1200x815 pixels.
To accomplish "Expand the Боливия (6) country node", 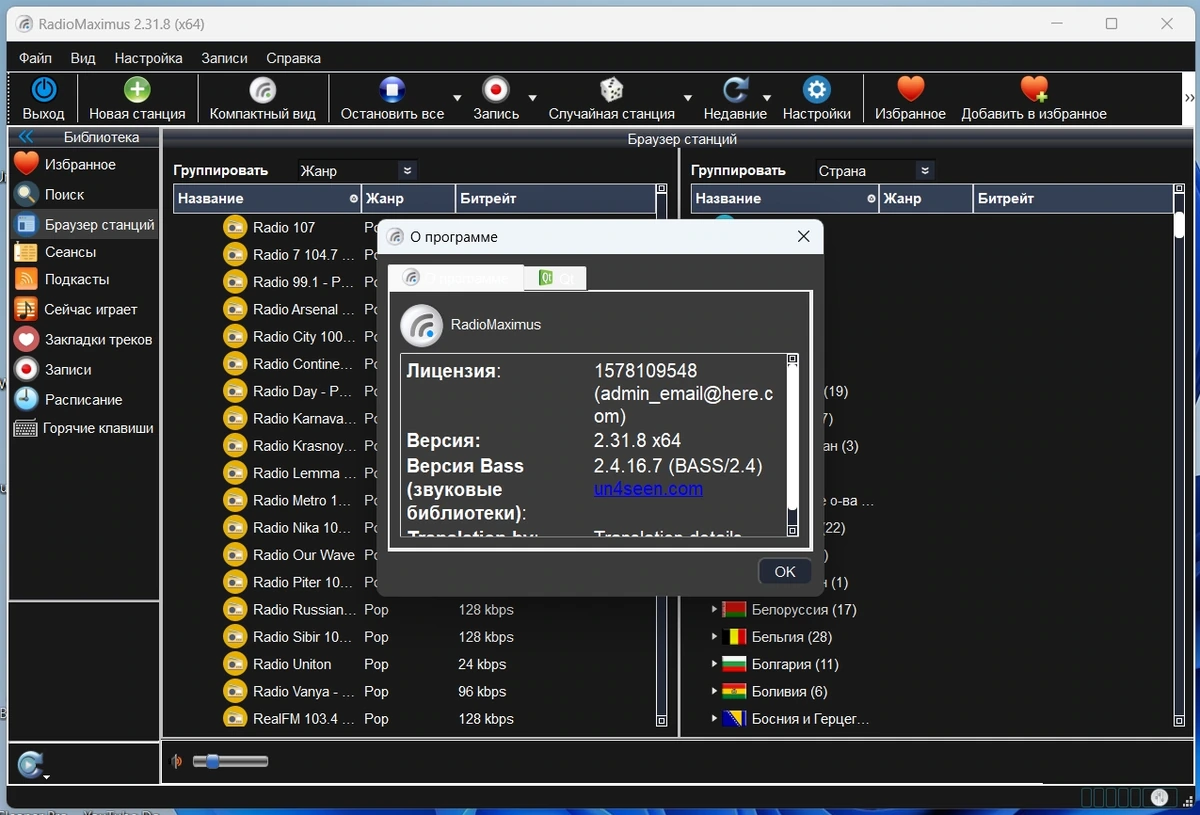I will click(x=714, y=691).
